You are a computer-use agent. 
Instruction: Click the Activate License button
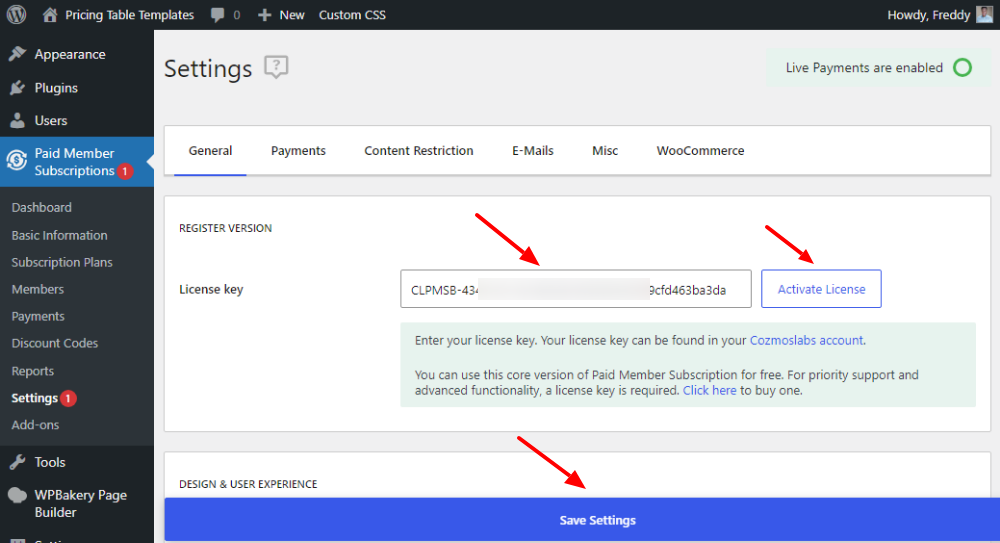[821, 289]
